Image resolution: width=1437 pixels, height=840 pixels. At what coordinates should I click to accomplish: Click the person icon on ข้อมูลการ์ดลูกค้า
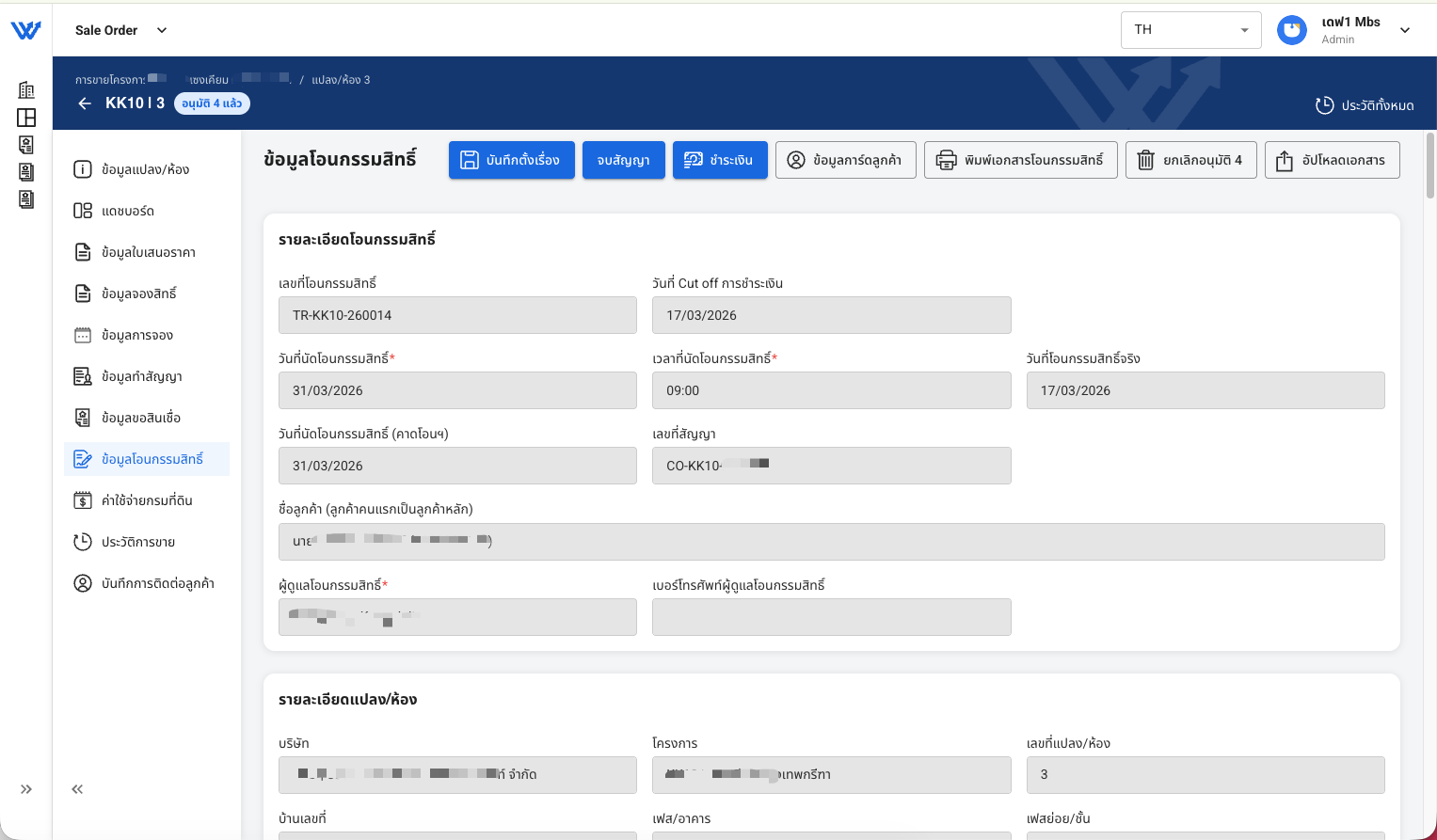[795, 160]
